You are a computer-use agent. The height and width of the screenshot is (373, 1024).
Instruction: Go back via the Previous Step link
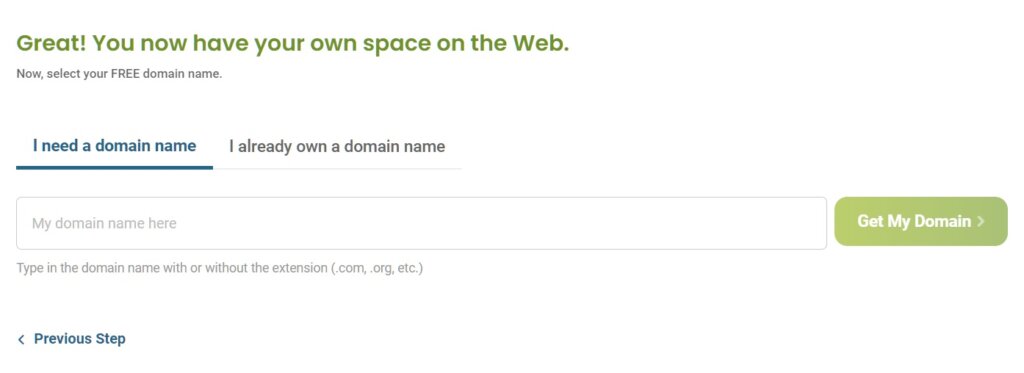click(72, 339)
